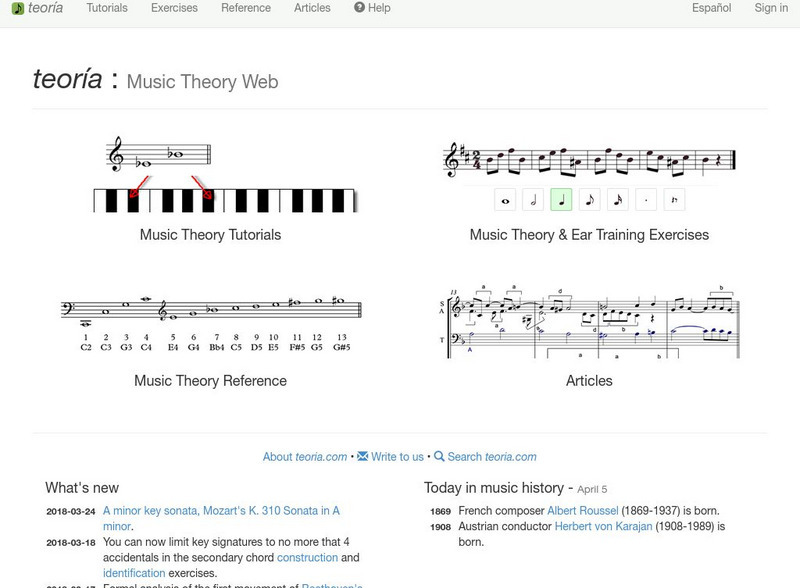Open the Articles menu in navbar

click(x=312, y=8)
